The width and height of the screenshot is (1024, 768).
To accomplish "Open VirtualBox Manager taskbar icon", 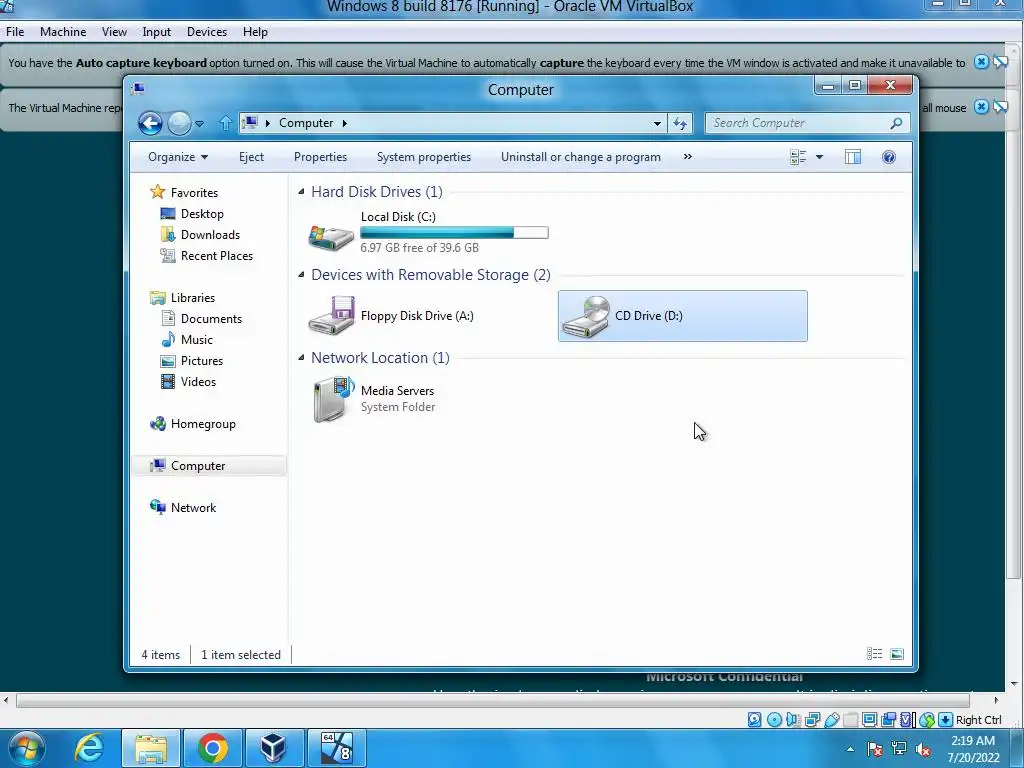I will coord(274,748).
